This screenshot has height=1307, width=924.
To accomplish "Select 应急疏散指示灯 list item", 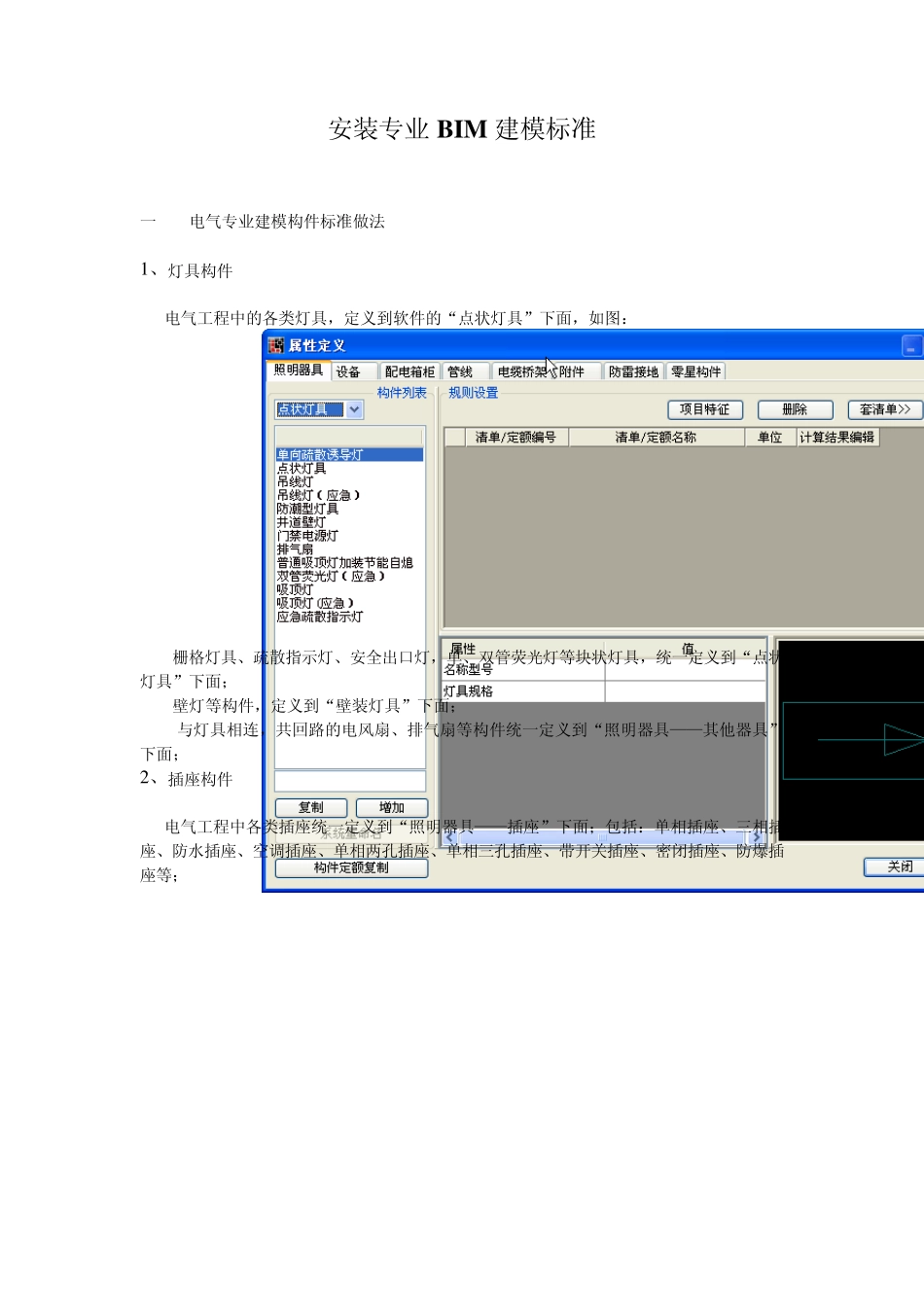I will pos(320,617).
